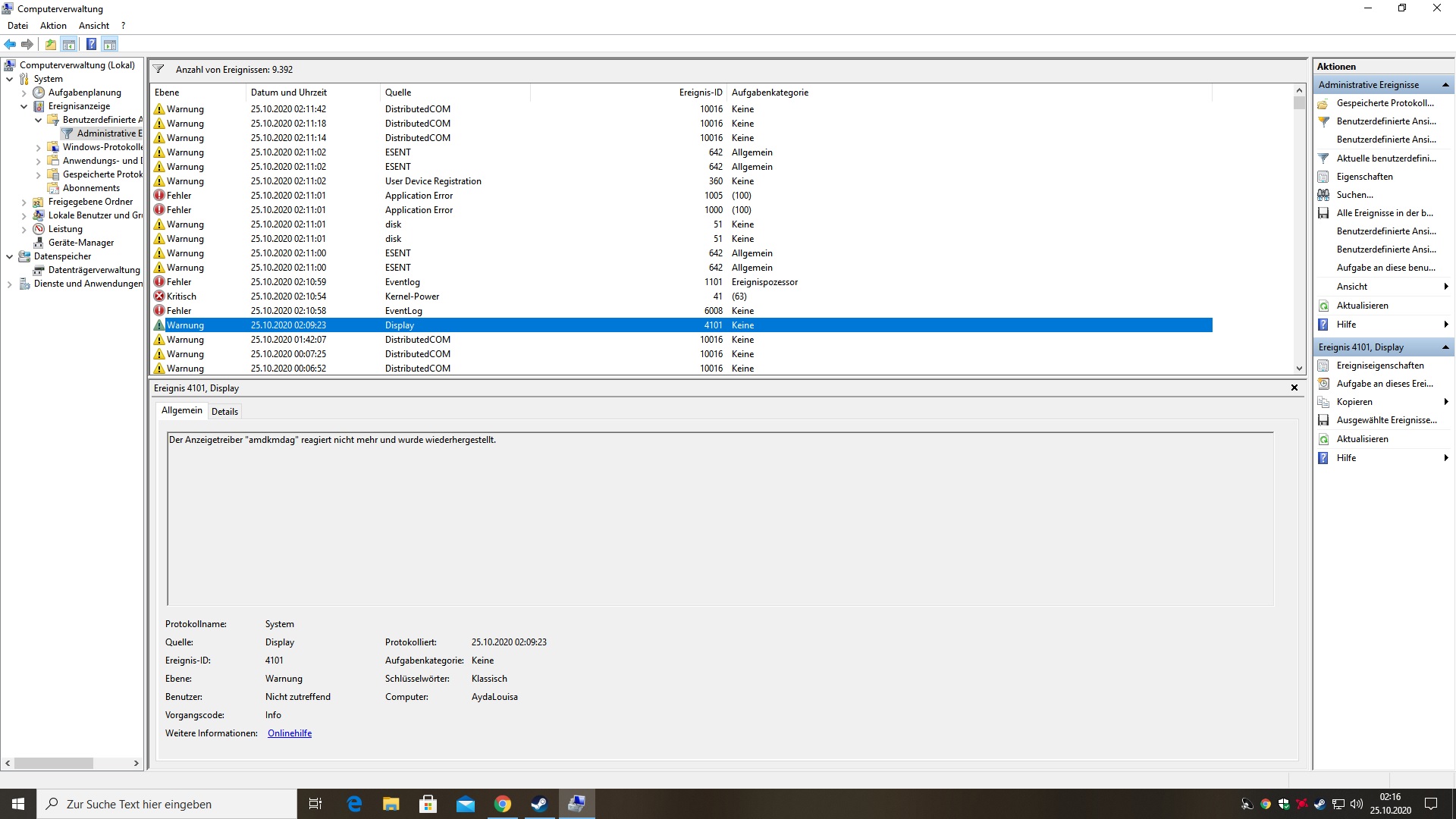The width and height of the screenshot is (1456, 819).
Task: Close the Ereignis 4101 preview pane
Action: 1294,388
